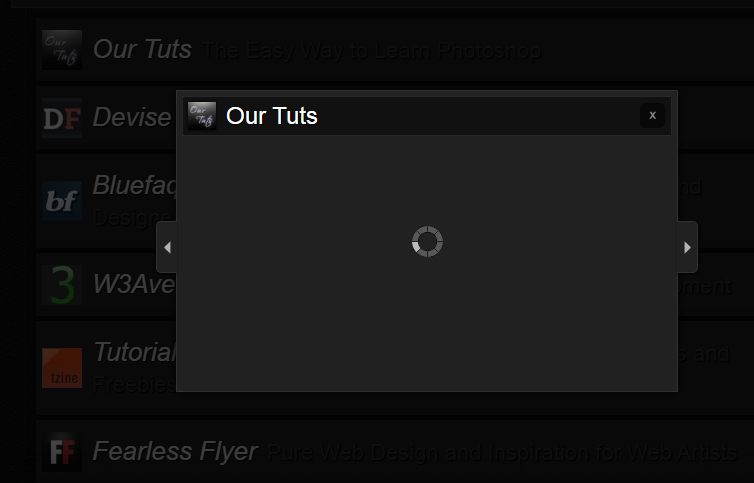
Task: Open the Fearless Flyer link
Action: pyautogui.click(x=175, y=451)
